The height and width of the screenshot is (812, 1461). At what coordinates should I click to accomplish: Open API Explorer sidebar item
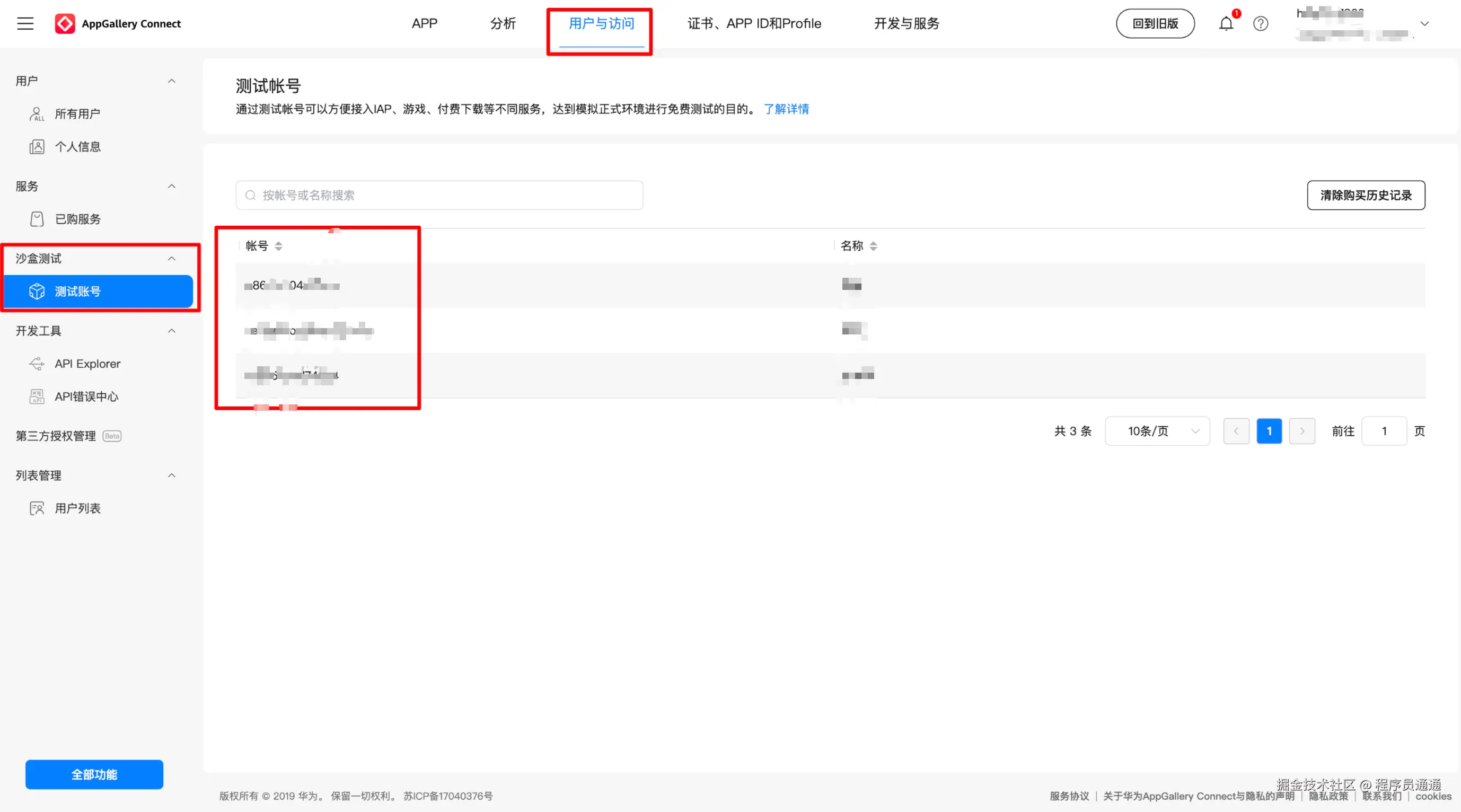[x=87, y=364]
